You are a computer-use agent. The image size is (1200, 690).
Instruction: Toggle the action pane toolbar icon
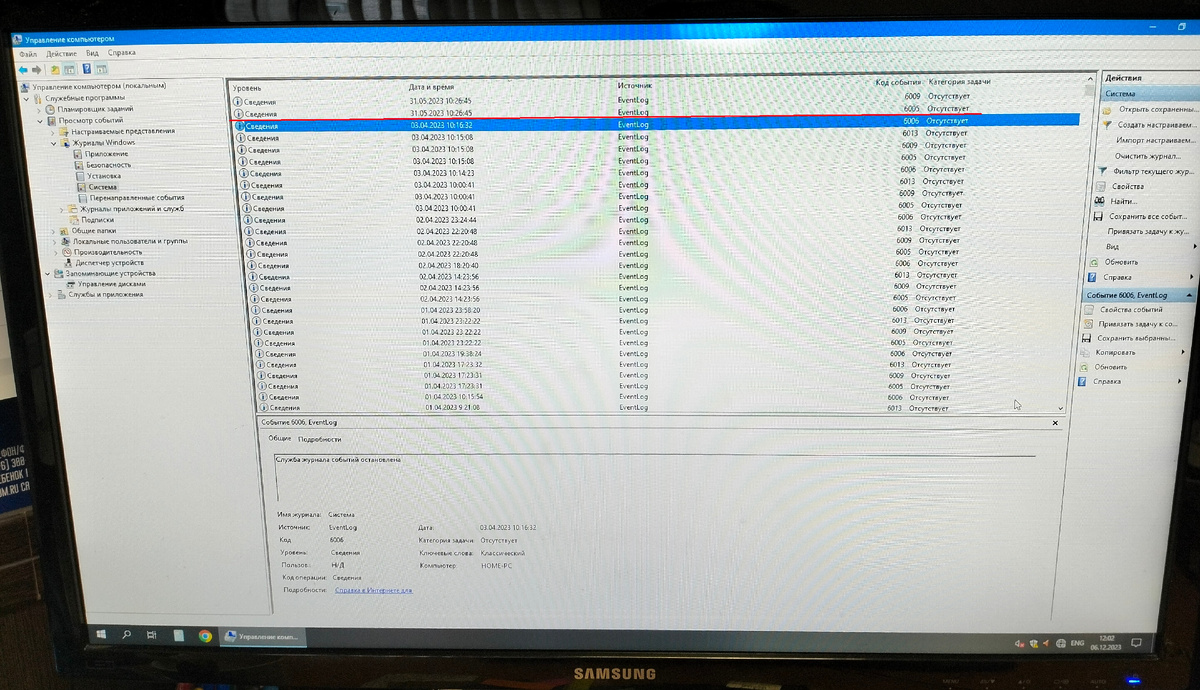(x=102, y=69)
